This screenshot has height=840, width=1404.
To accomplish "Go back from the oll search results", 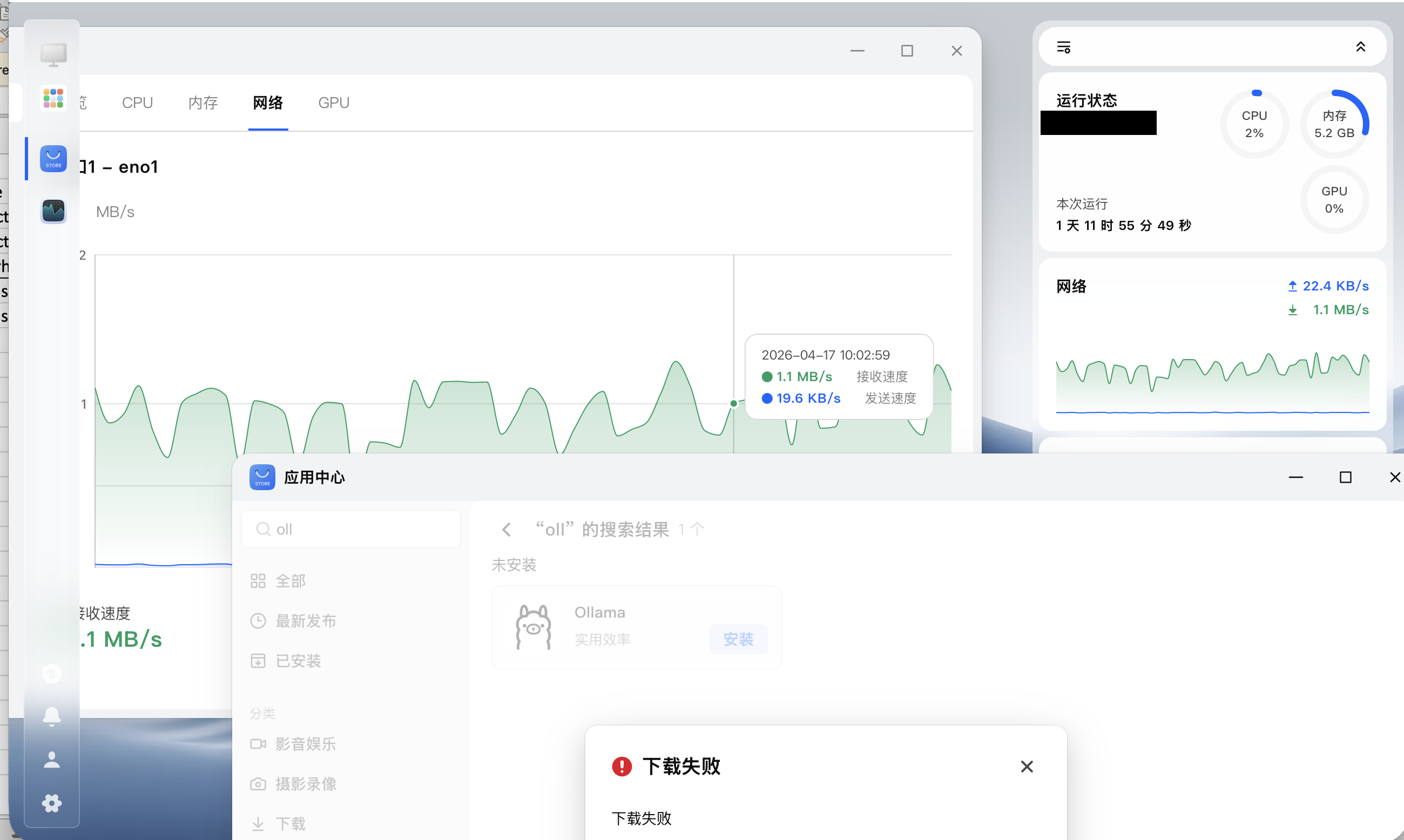I will click(506, 529).
